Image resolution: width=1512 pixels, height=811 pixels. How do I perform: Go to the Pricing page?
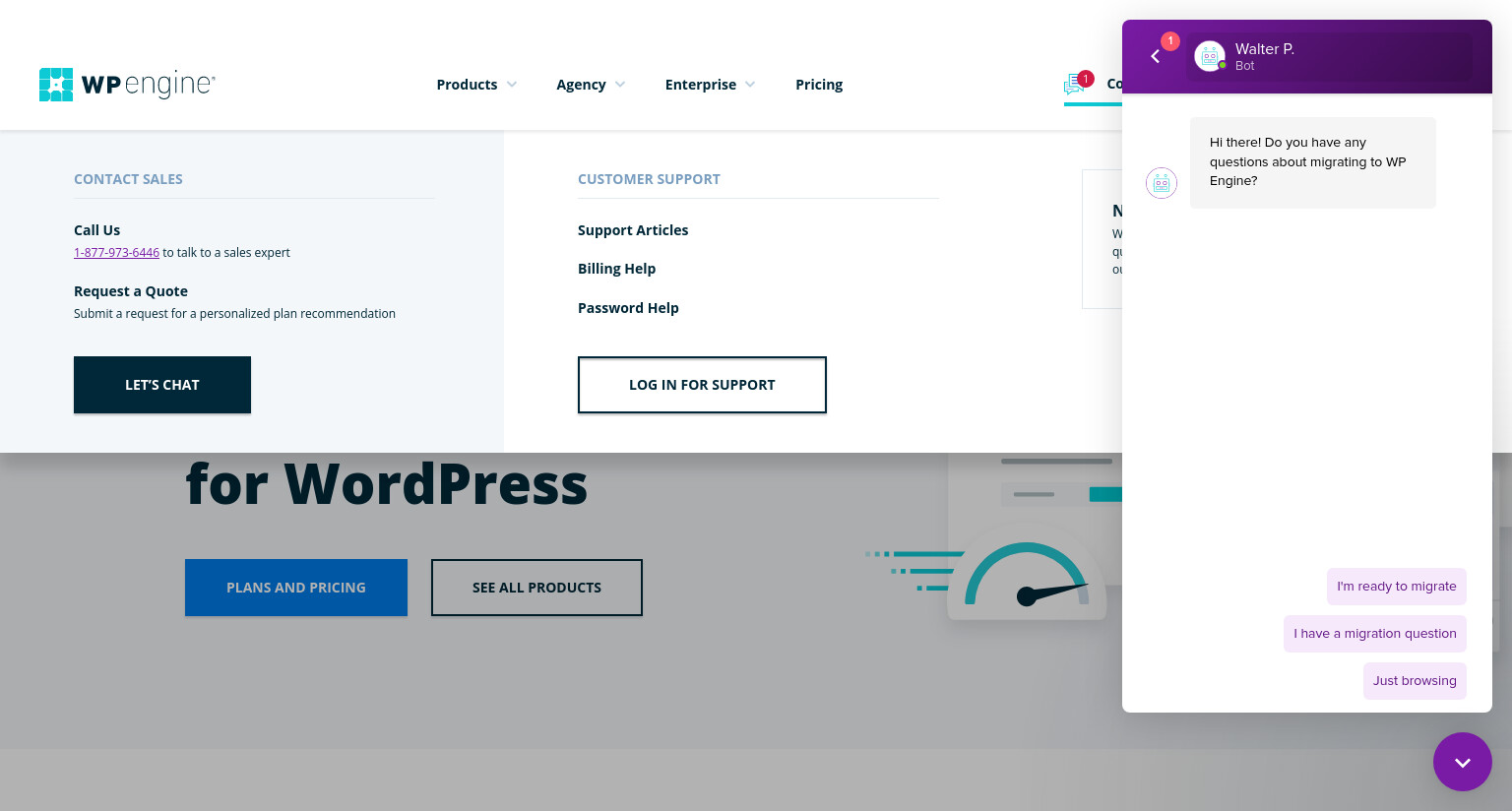(x=819, y=85)
